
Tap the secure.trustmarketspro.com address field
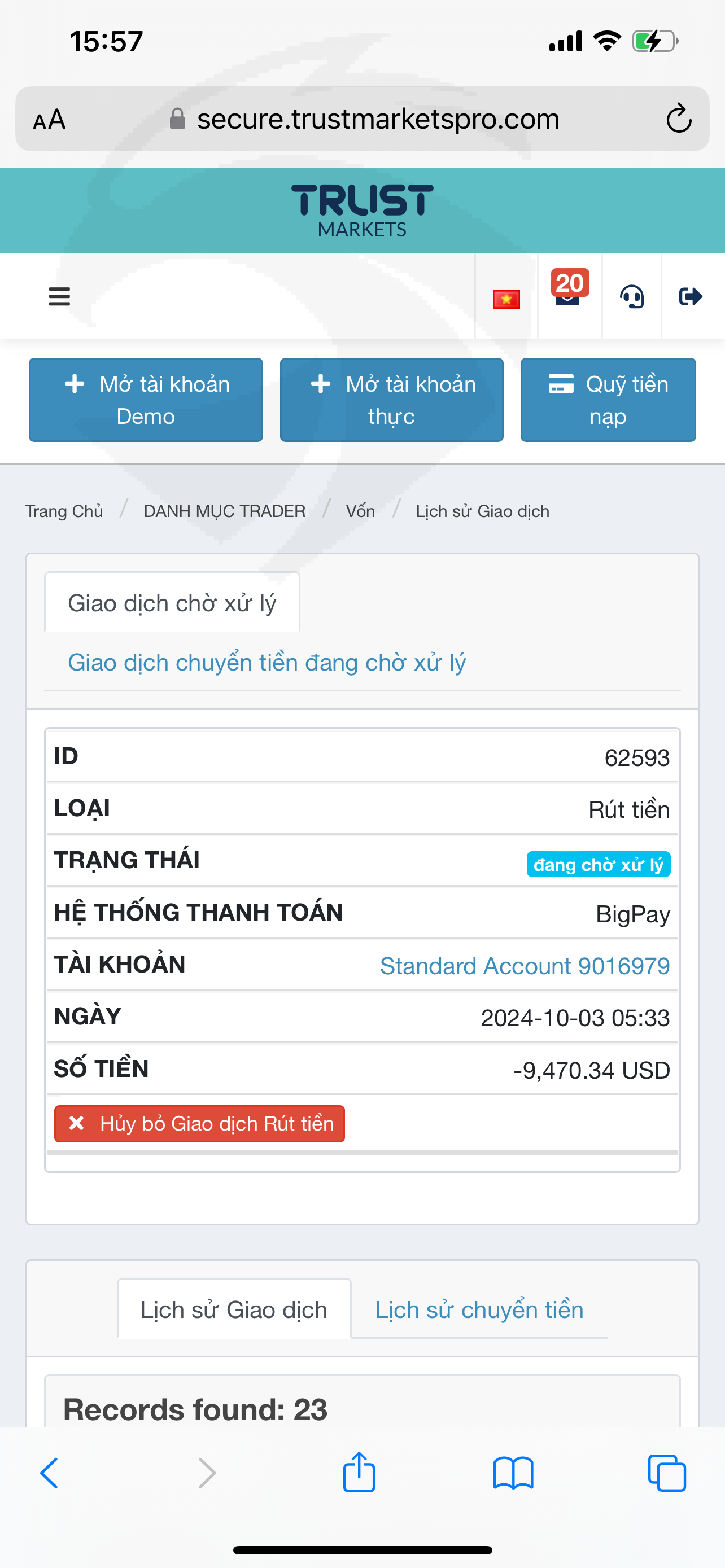click(x=377, y=119)
